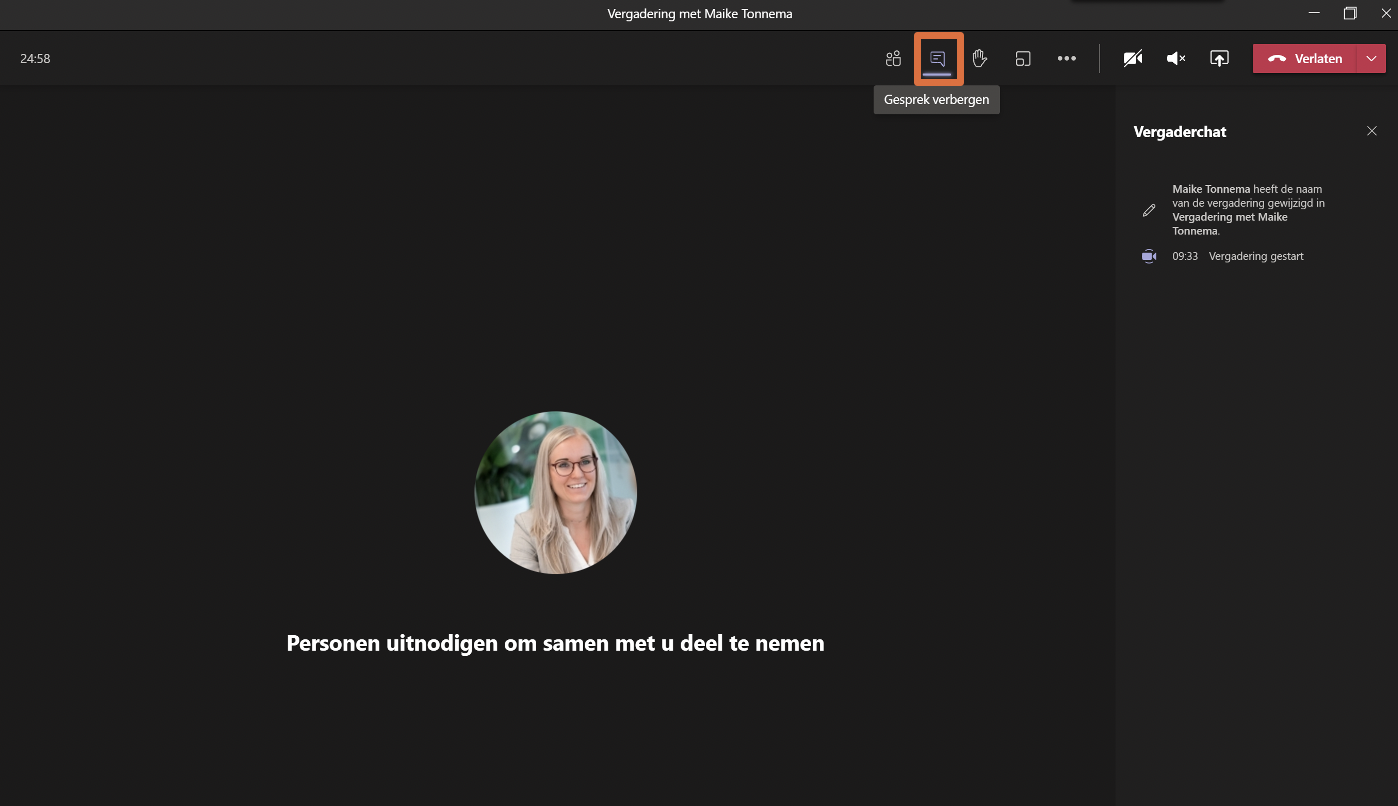Unmute the audio with the speaker icon
This screenshot has width=1398, height=806.
[1176, 59]
